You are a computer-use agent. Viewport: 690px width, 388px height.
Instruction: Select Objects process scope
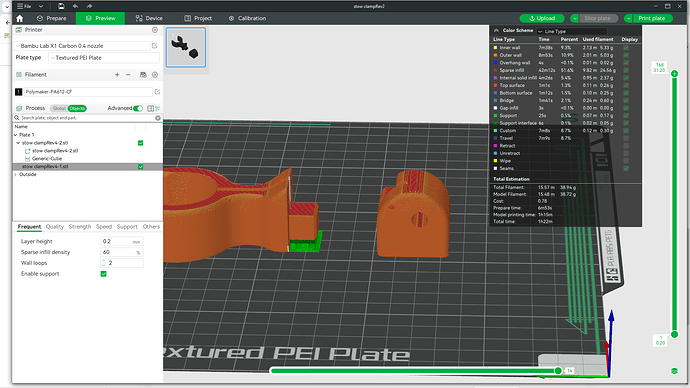77,108
